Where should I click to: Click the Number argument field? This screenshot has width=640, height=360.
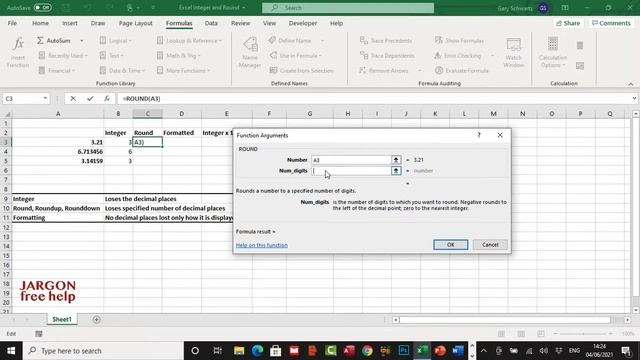click(351, 160)
